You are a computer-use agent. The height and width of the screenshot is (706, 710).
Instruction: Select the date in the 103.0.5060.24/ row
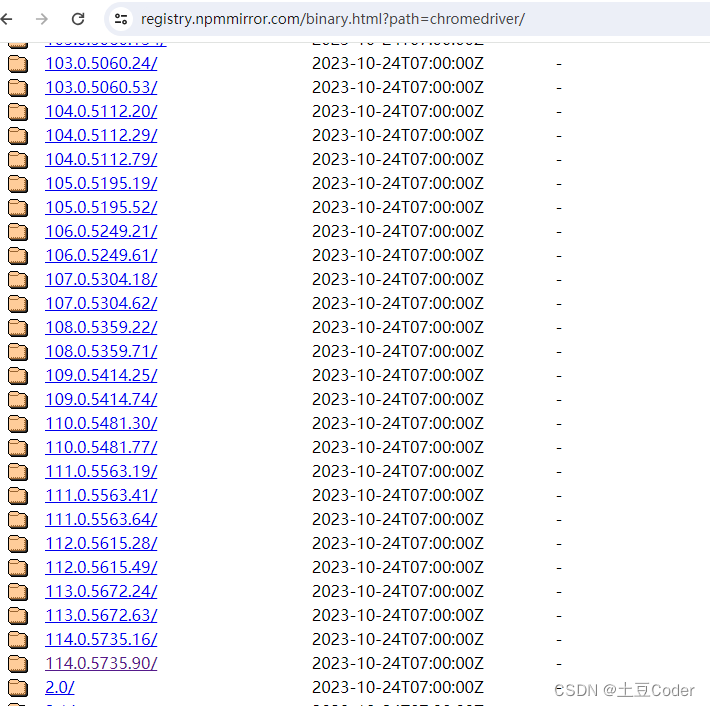tap(398, 63)
